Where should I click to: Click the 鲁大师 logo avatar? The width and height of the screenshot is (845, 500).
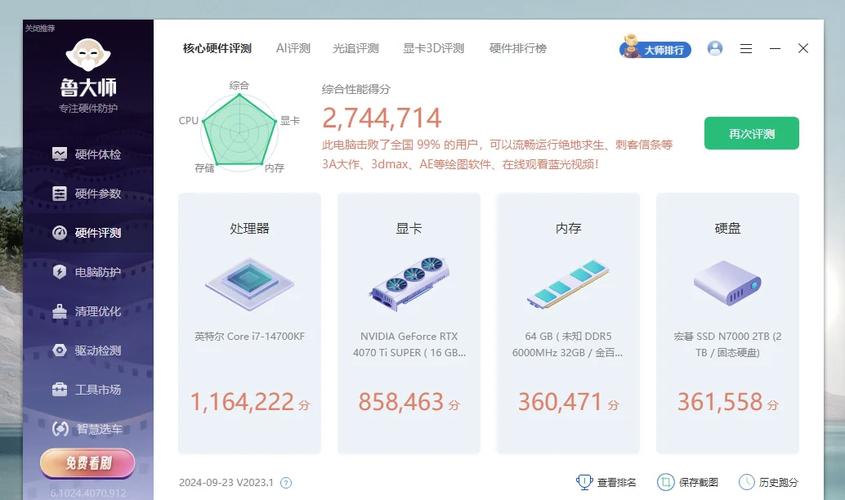[x=88, y=55]
